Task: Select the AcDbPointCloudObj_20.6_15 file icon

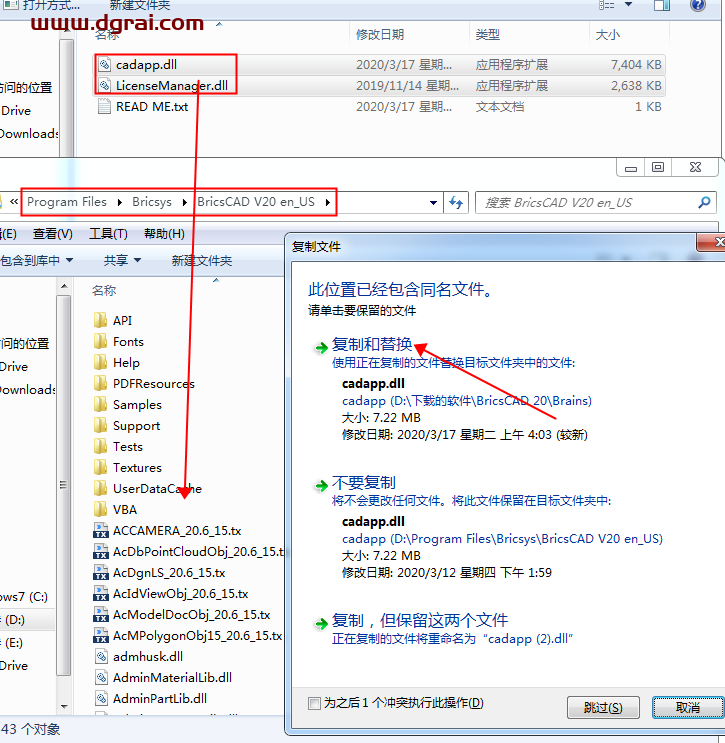Action: tap(100, 551)
